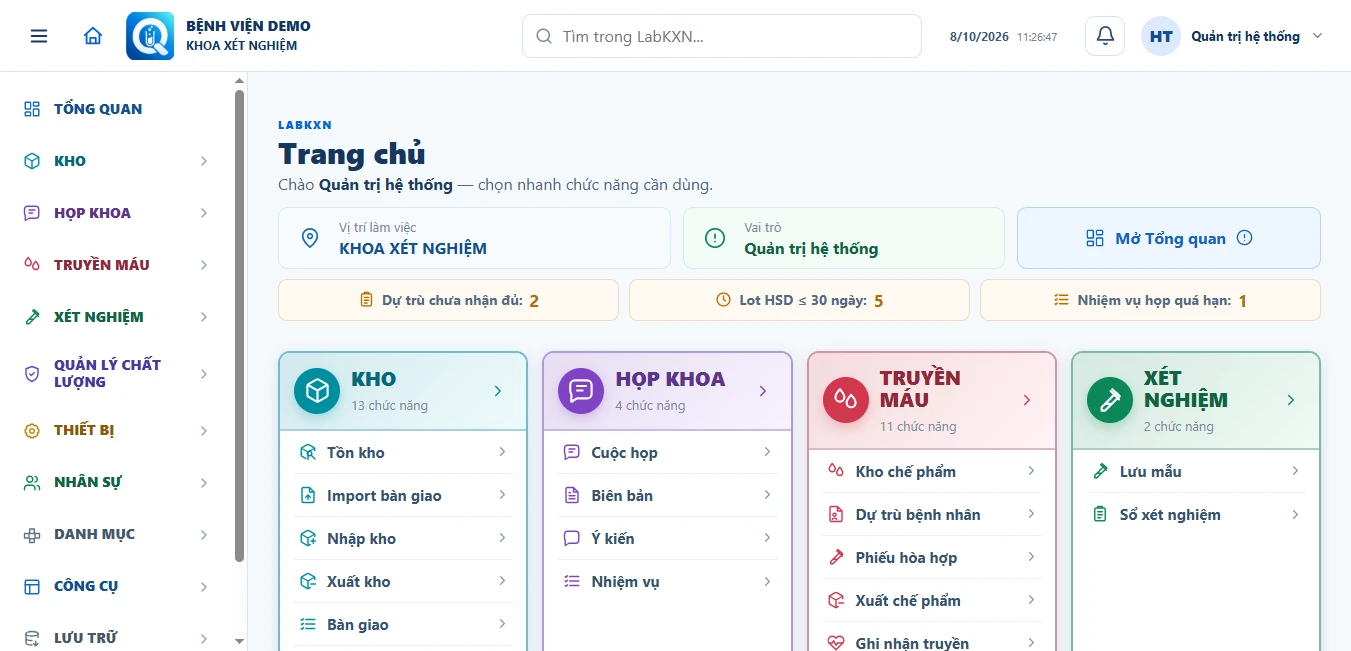Viewport: 1351px width, 651px height.
Task: Click the Xuất kho row icon
Action: 308,582
